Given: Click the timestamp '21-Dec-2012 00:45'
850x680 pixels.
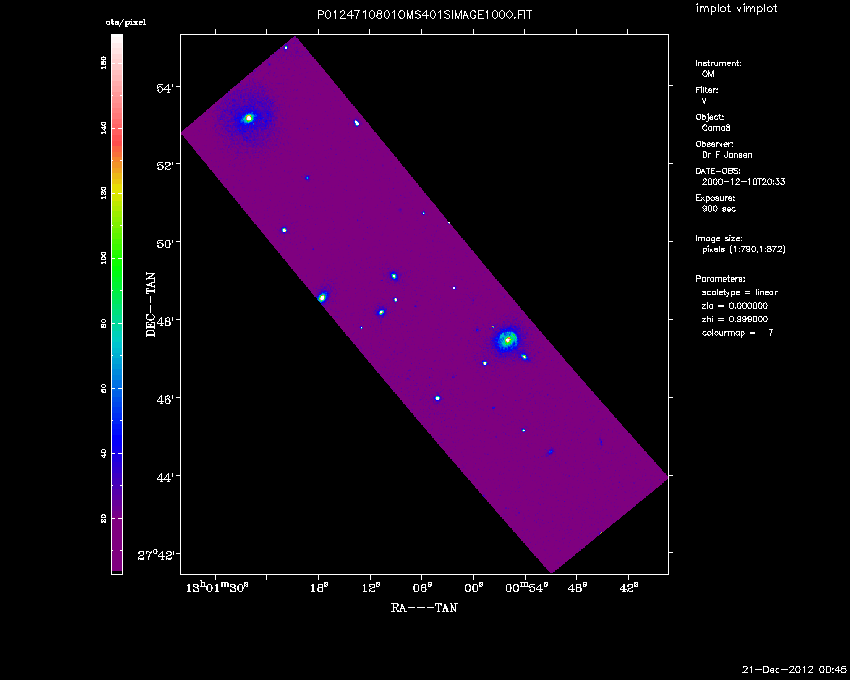Looking at the screenshot, I should 794,670.
